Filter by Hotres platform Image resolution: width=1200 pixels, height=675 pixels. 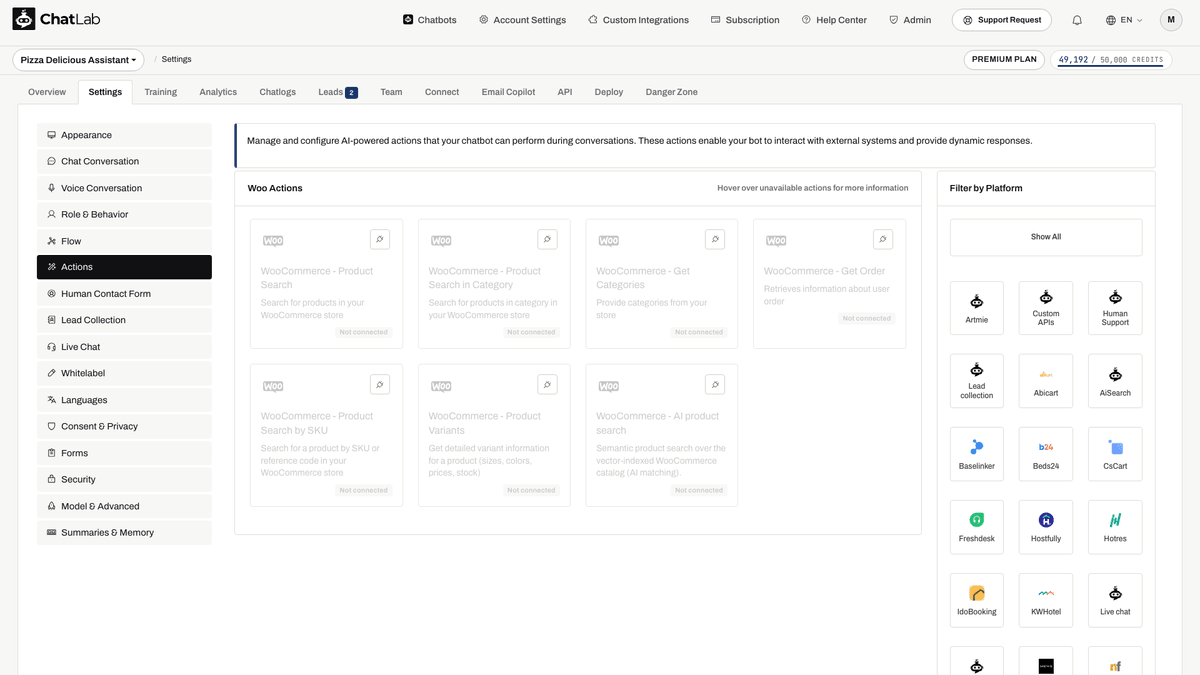[x=1115, y=527]
